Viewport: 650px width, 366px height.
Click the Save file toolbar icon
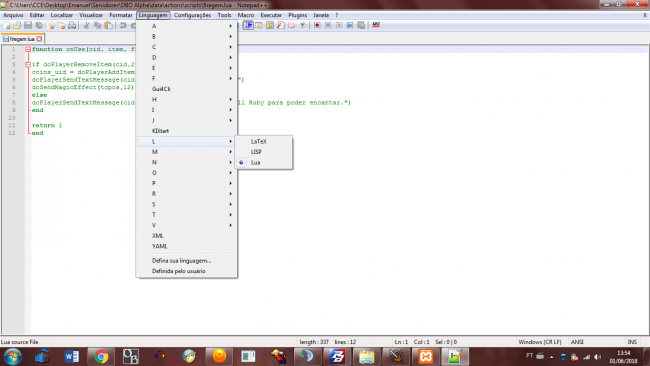click(28, 26)
